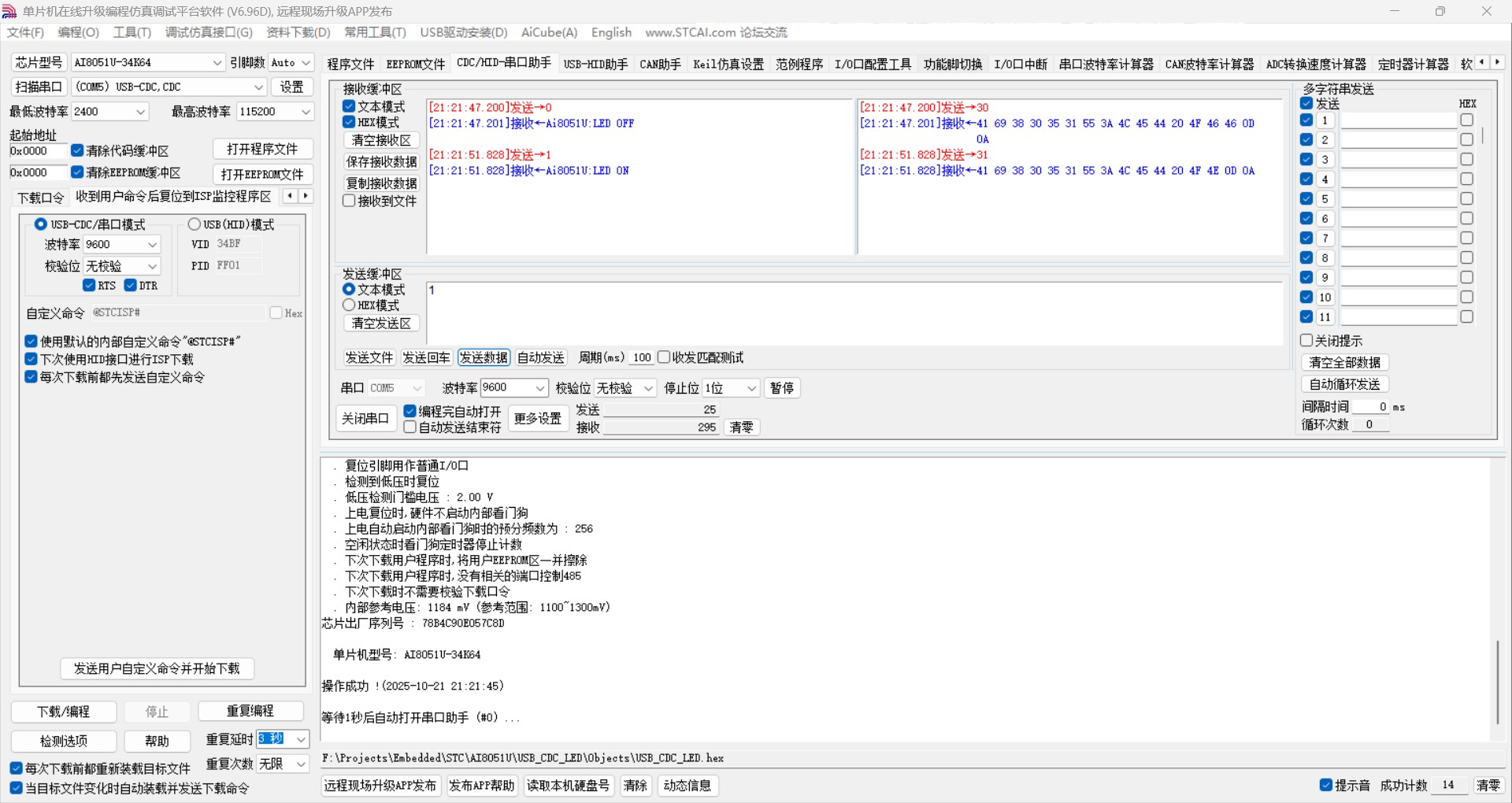
Task: Click 读取本机硬盘号 button
Action: (x=568, y=786)
